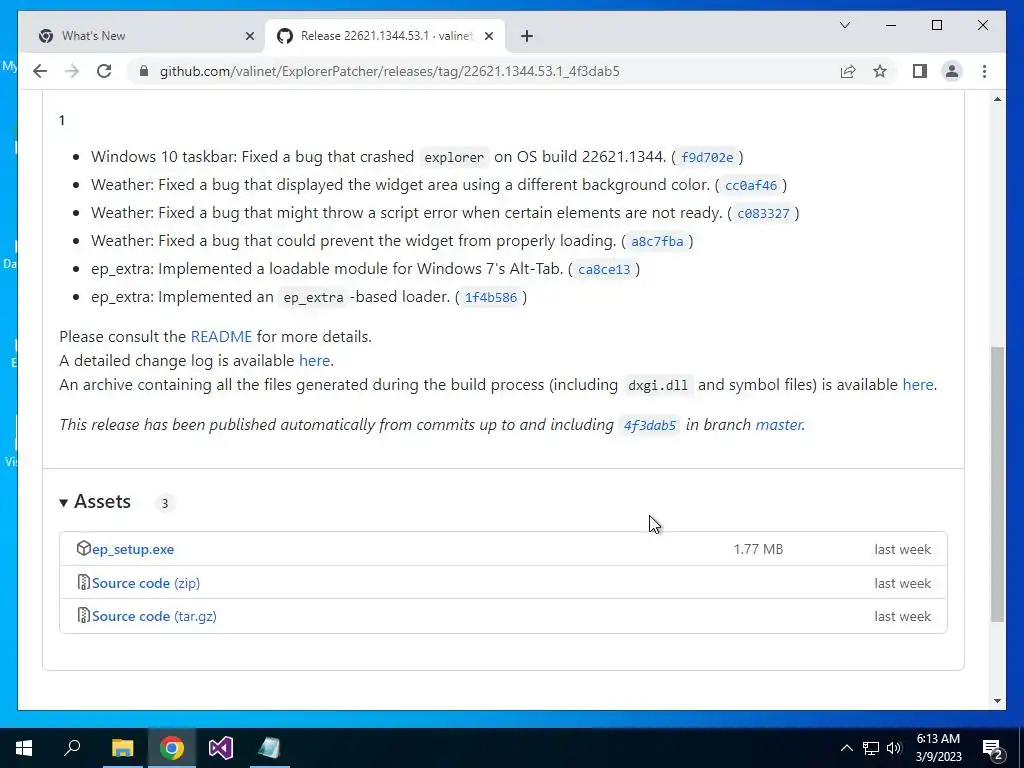This screenshot has height=768, width=1024.
Task: Open commit 1f4b586 link
Action: point(490,298)
